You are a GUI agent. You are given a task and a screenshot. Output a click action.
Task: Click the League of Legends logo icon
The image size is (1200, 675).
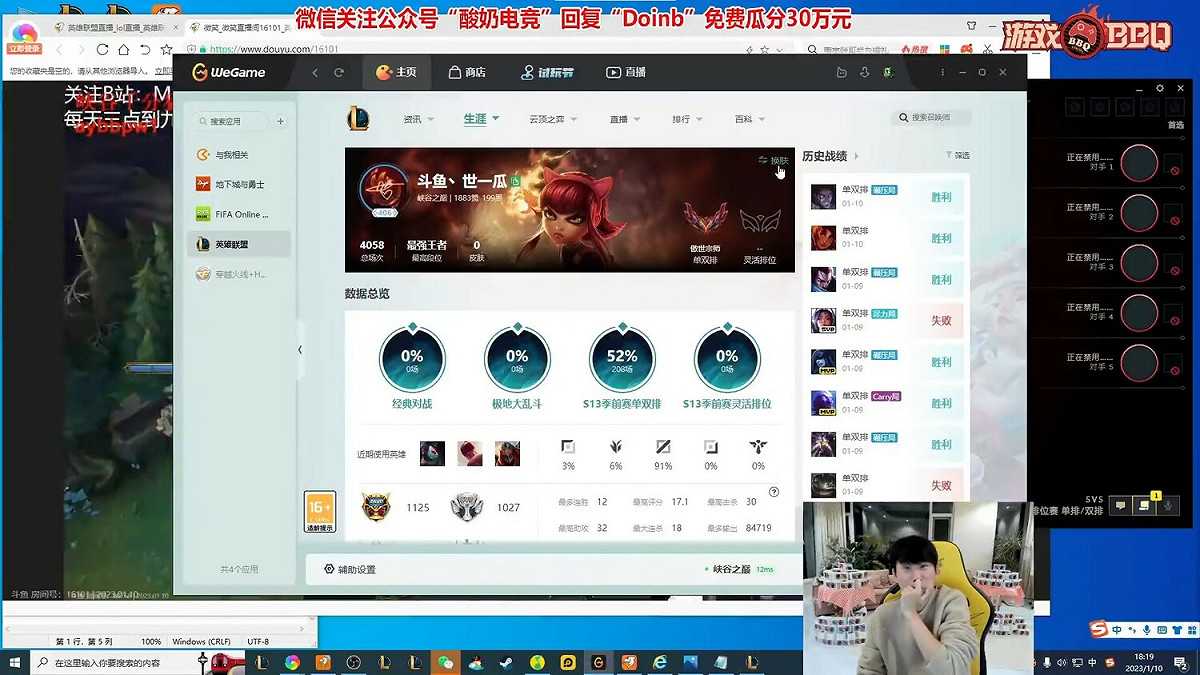358,119
